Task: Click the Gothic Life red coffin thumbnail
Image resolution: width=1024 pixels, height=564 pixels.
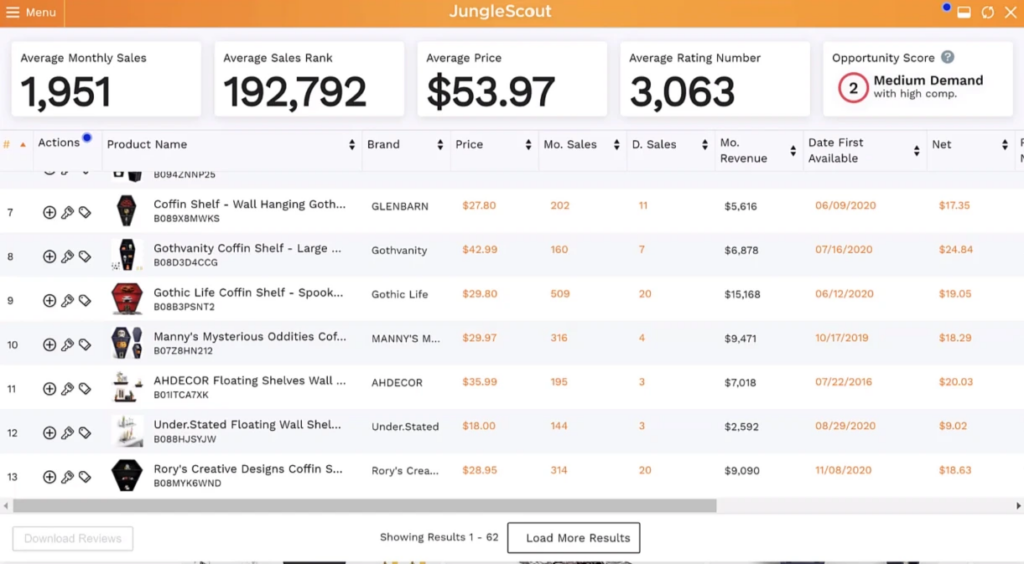Action: click(127, 299)
